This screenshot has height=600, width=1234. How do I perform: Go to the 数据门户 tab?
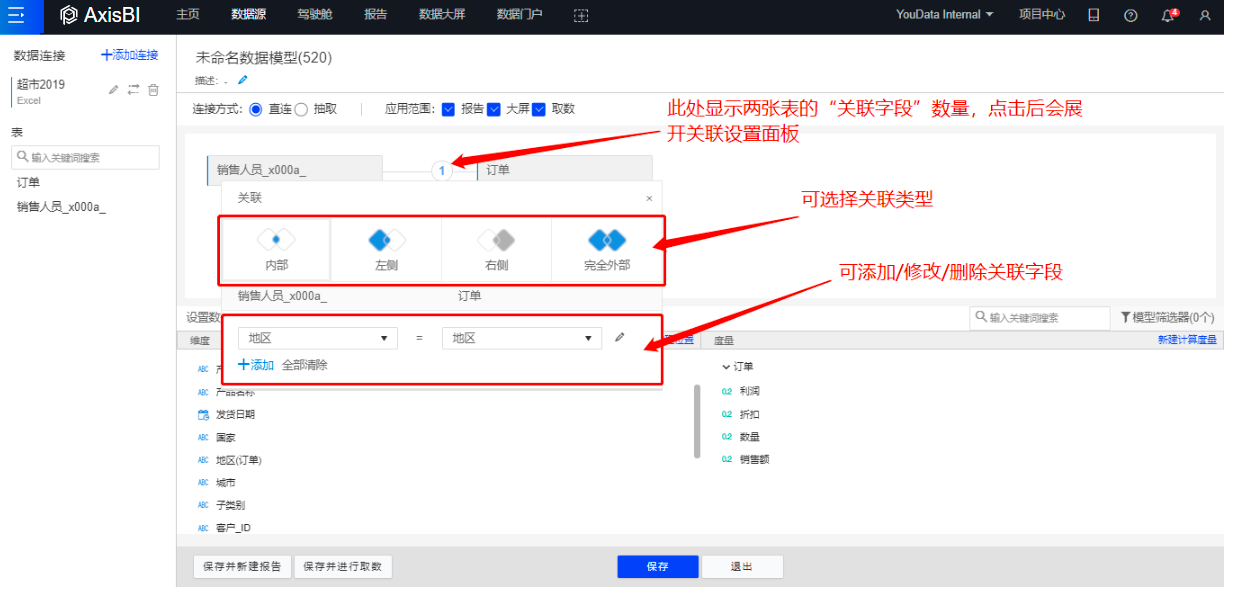(x=521, y=15)
